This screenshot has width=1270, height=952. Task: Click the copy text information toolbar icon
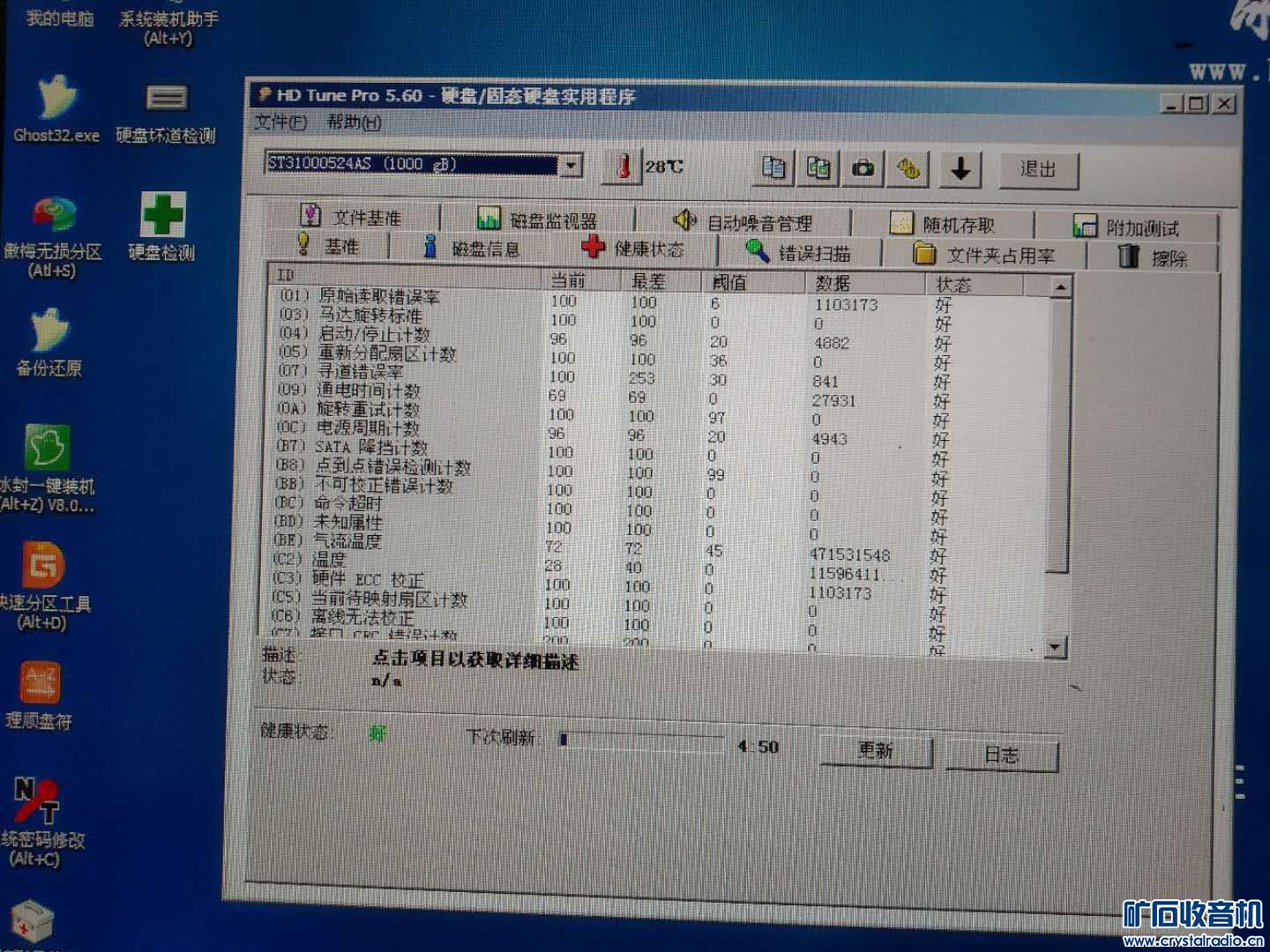tap(773, 168)
